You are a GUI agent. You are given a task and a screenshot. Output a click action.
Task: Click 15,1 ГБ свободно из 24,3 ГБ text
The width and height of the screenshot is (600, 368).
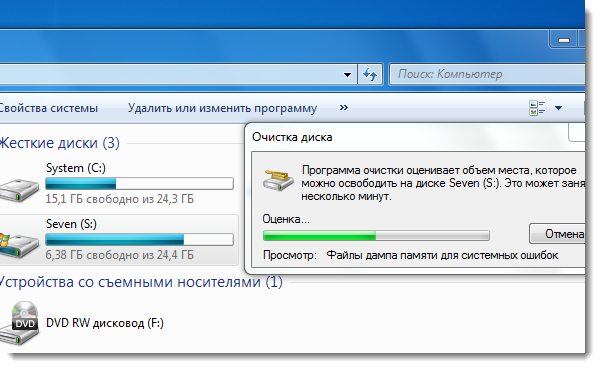coord(120,199)
